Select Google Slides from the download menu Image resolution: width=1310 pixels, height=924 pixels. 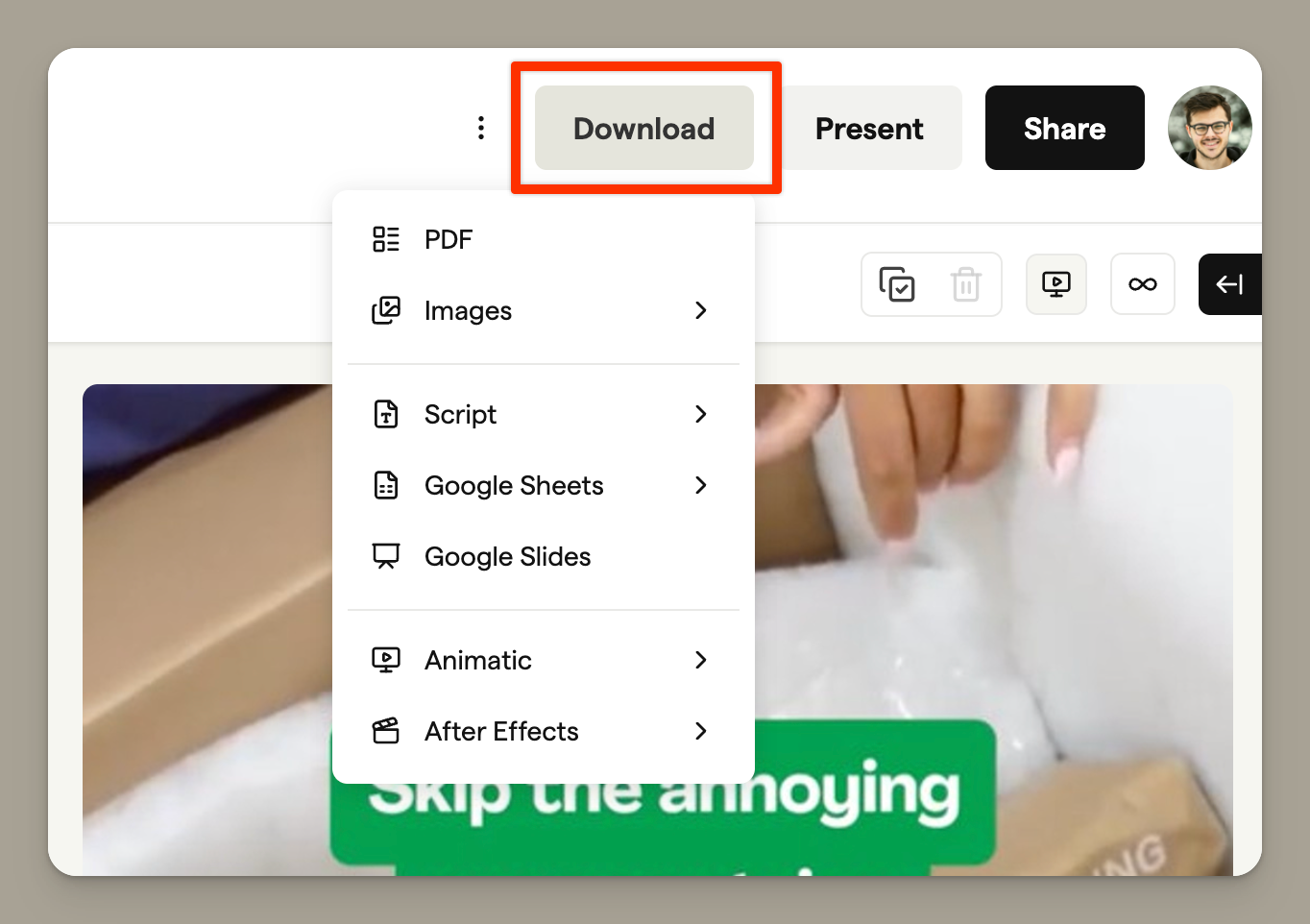(x=507, y=556)
